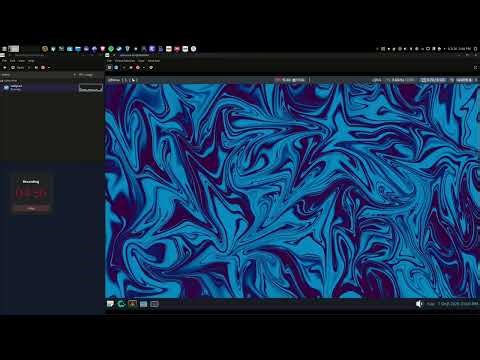Open host application launcher in top panel
The width and height of the screenshot is (480, 360).
point(4,49)
